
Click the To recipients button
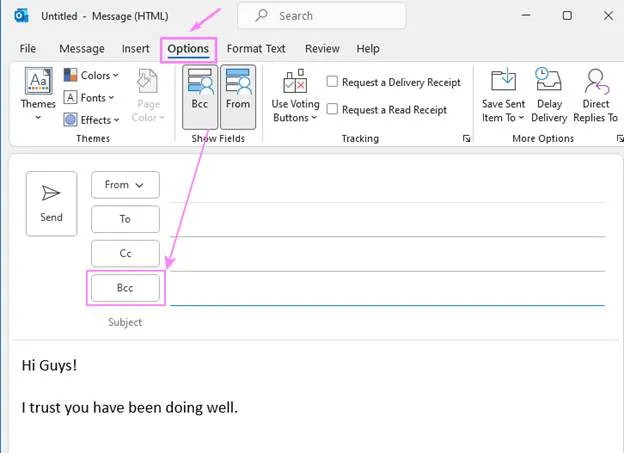coord(125,219)
